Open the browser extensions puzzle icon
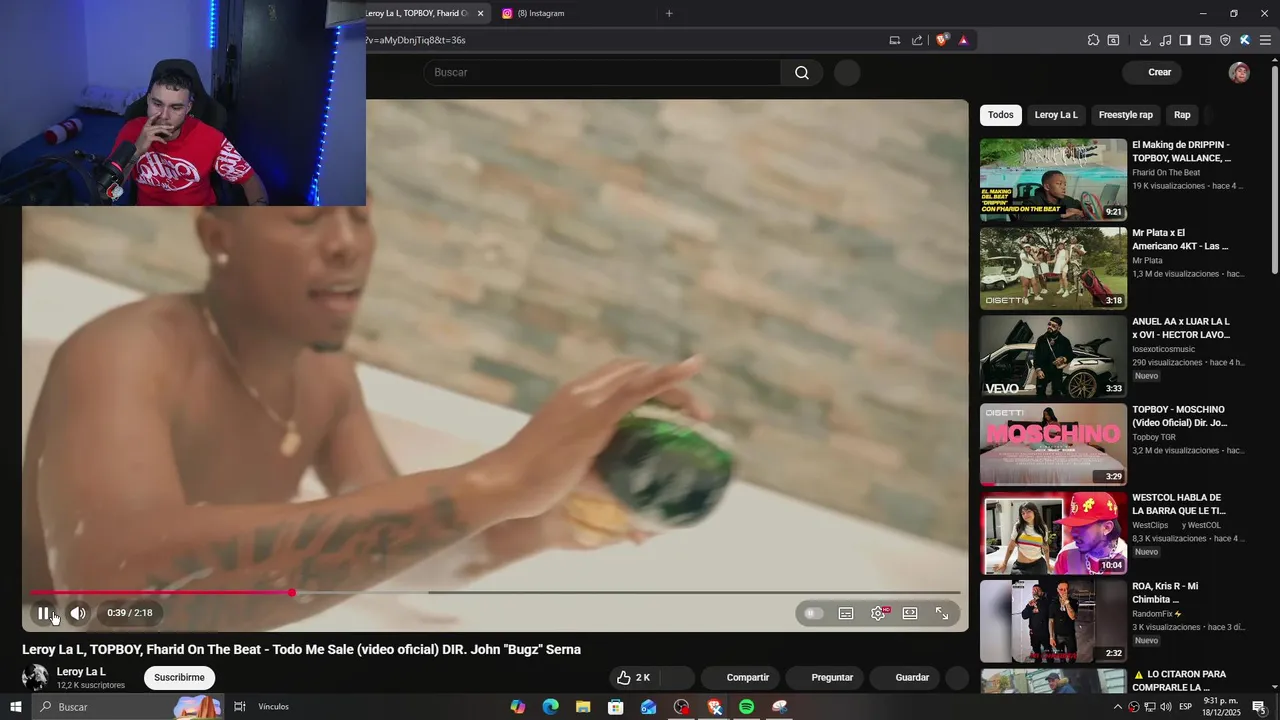Screen dimensions: 1280x720 [1093, 40]
